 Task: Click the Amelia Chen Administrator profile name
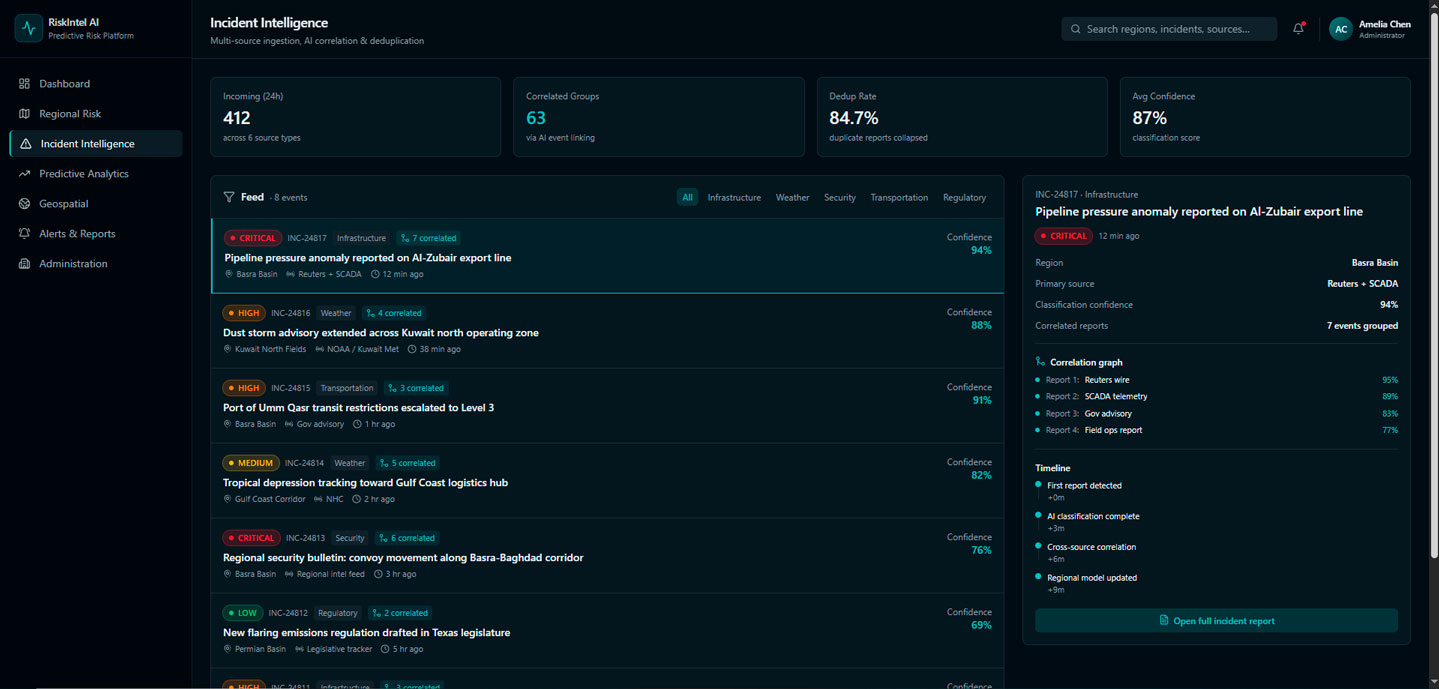pyautogui.click(x=1385, y=29)
